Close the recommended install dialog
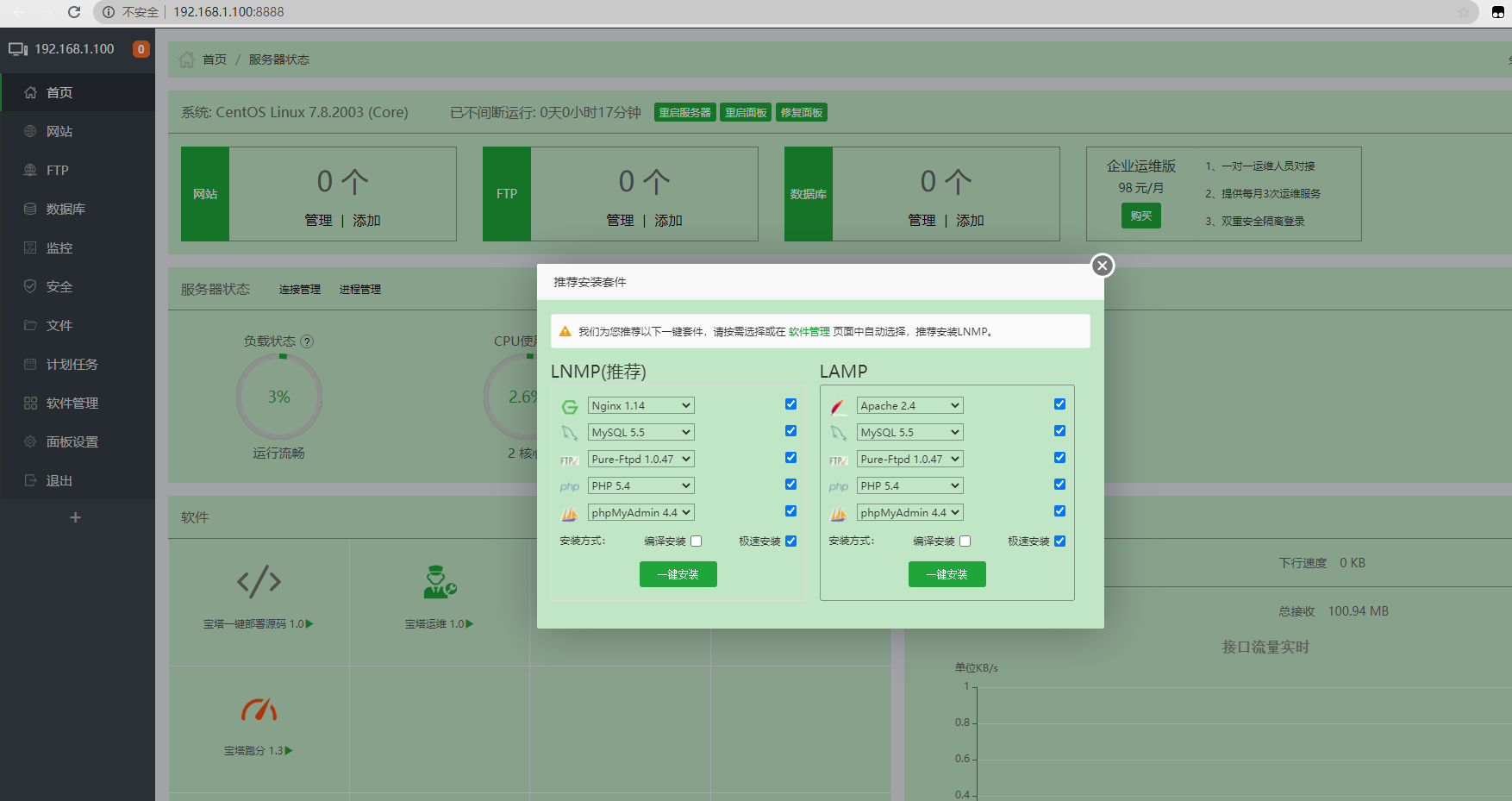Viewport: 1512px width, 801px height. (1102, 266)
